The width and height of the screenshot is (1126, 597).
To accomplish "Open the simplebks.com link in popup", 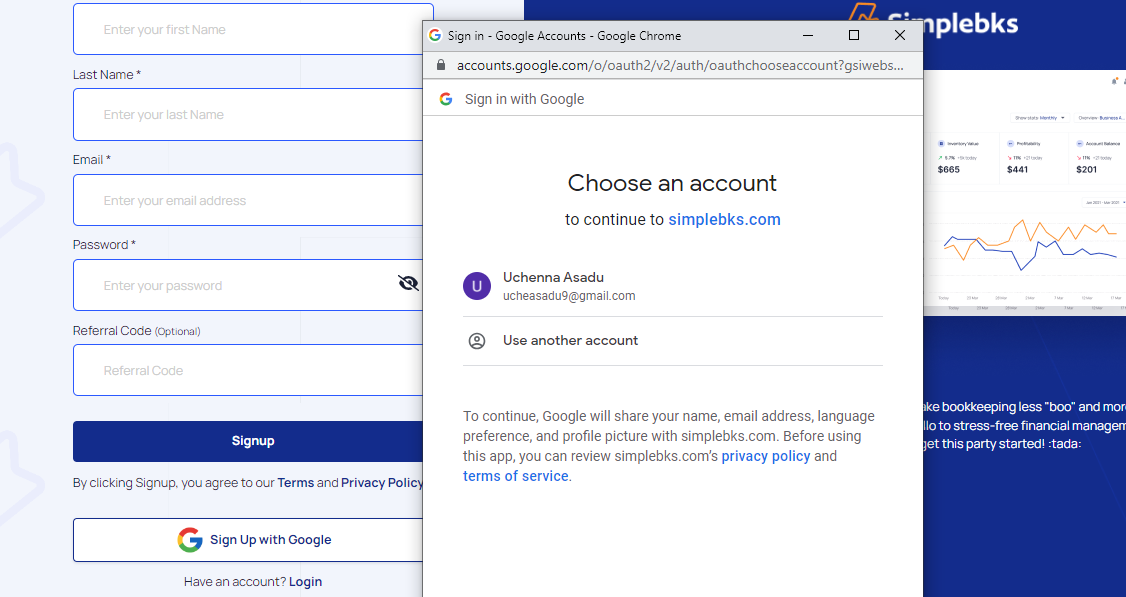I will (724, 220).
